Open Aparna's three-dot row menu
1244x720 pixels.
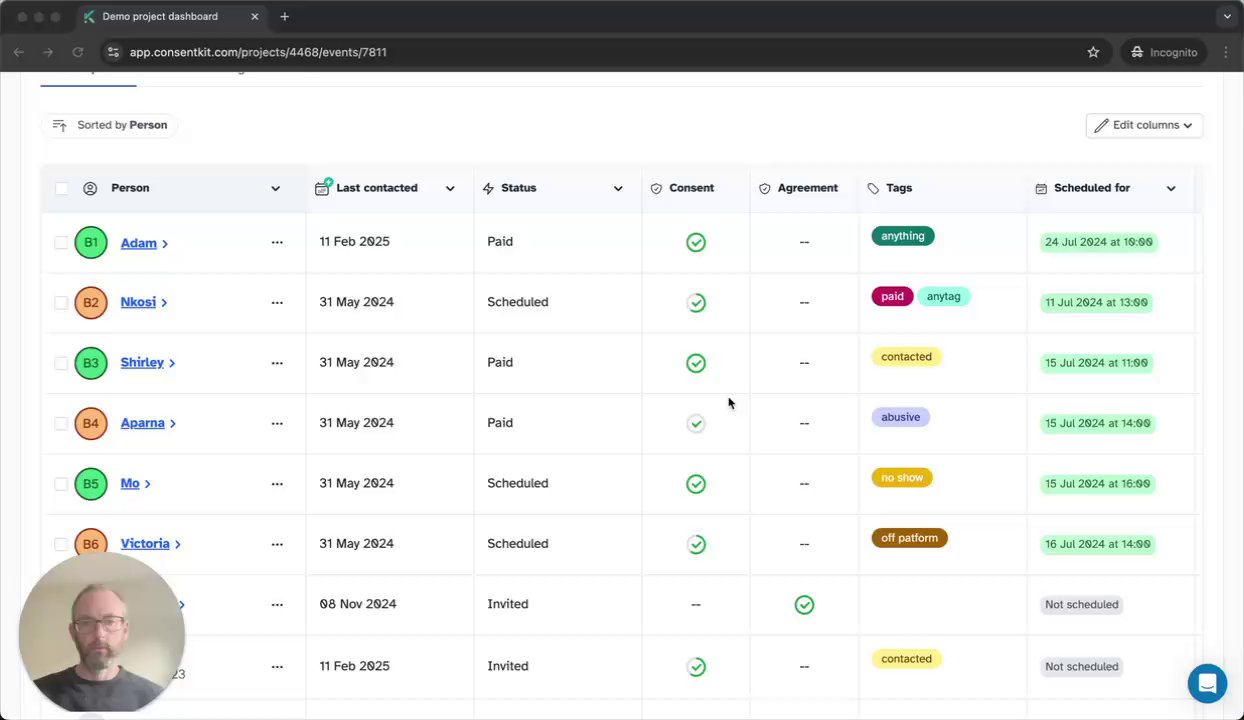[x=277, y=423]
